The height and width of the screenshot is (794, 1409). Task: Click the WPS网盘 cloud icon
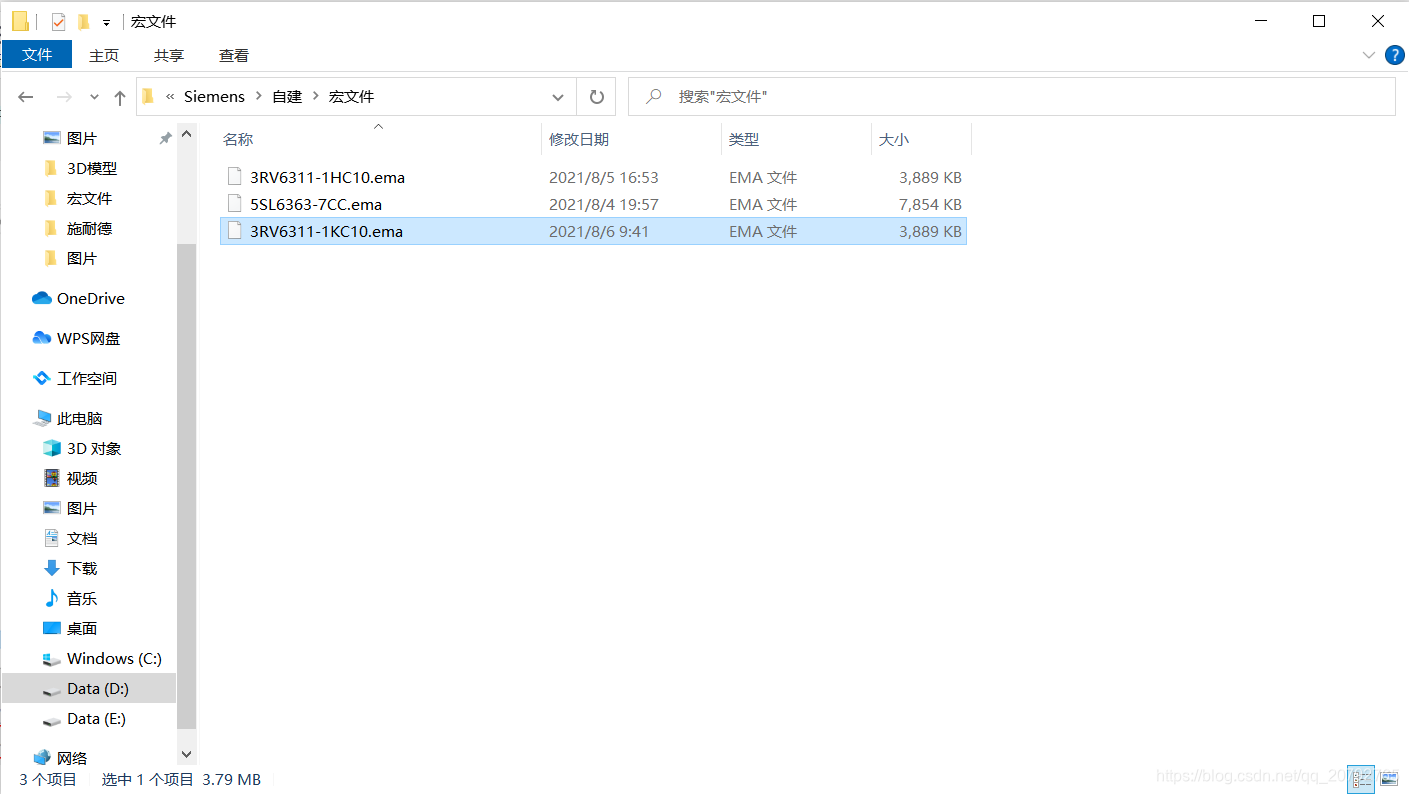click(42, 338)
